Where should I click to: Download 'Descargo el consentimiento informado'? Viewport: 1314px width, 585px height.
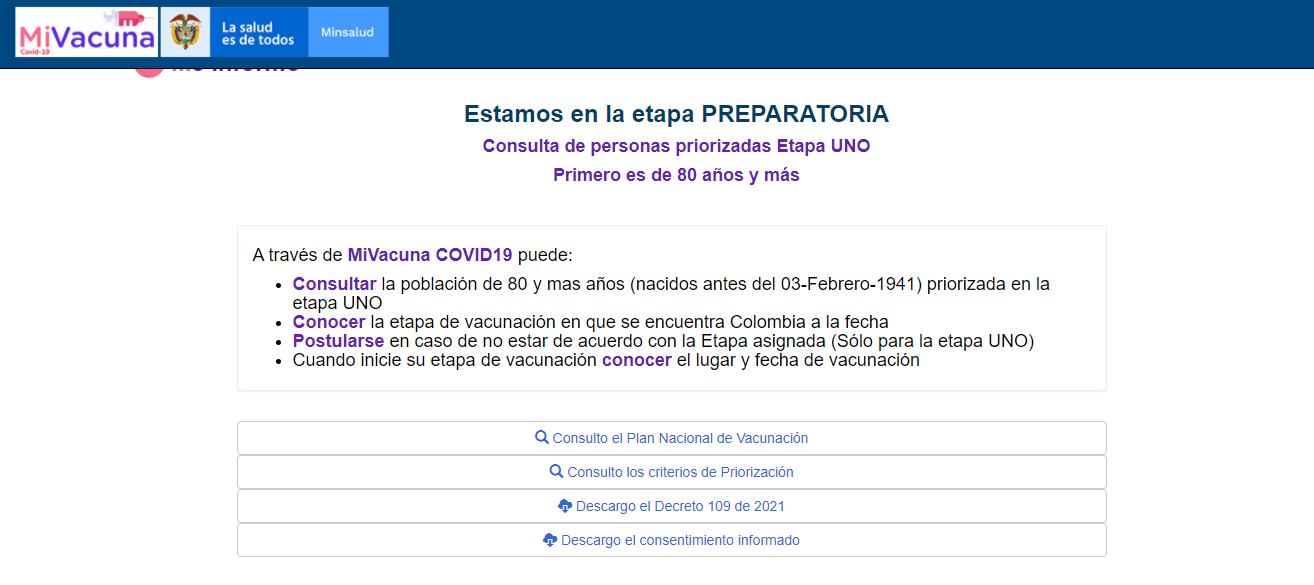(680, 540)
